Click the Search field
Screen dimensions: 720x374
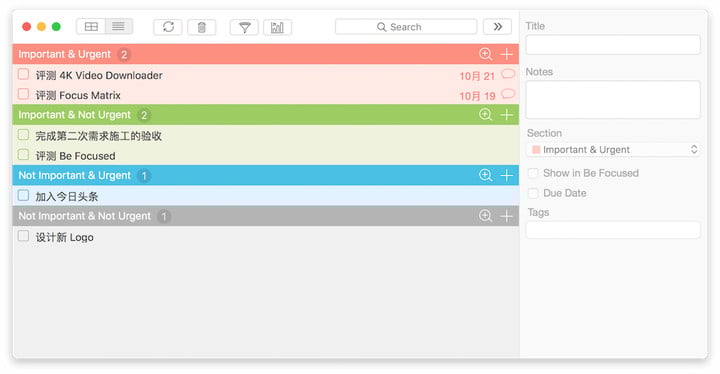click(406, 27)
